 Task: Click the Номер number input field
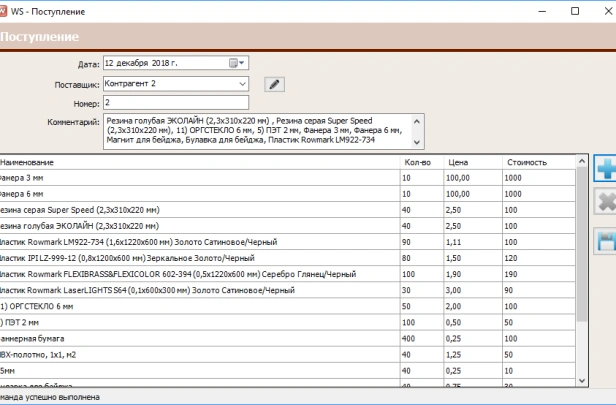[x=175, y=103]
